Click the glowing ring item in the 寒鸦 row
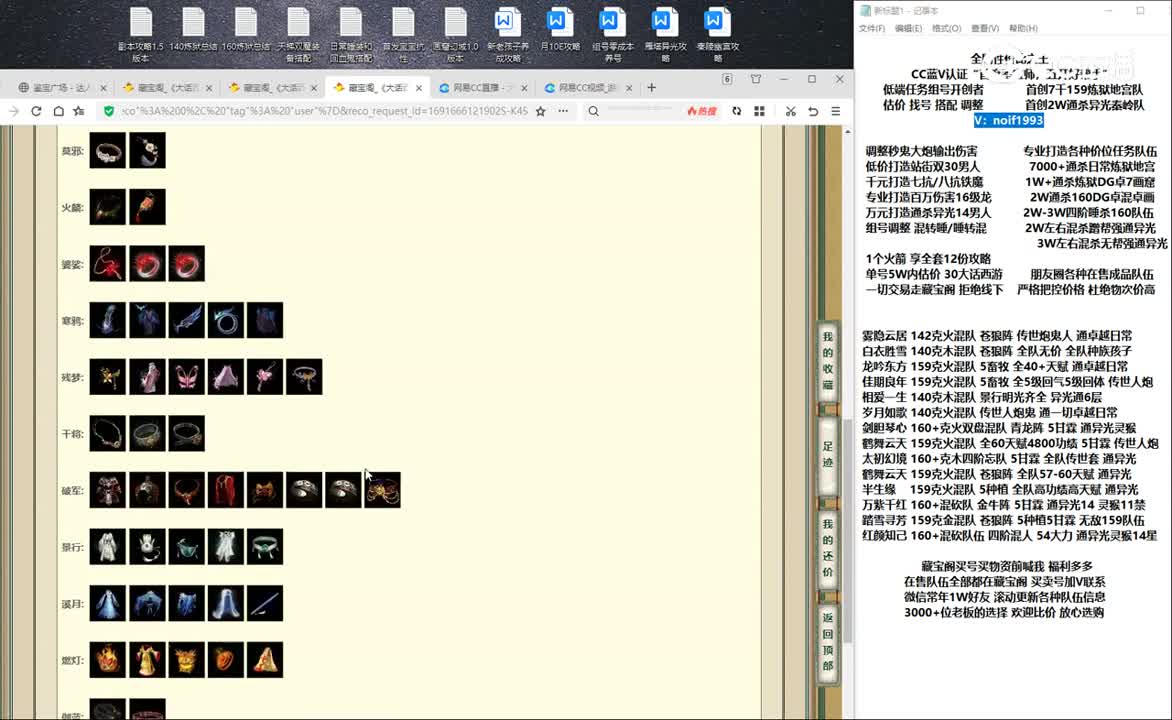Viewport: 1172px width, 720px height. point(226,320)
